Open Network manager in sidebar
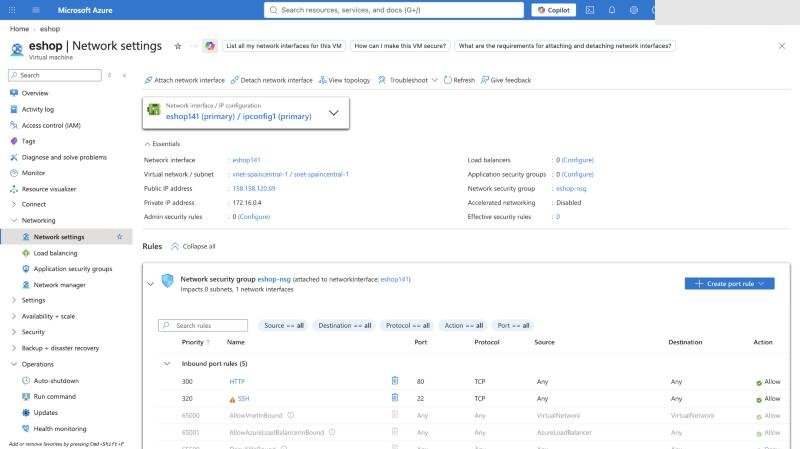 [59, 285]
